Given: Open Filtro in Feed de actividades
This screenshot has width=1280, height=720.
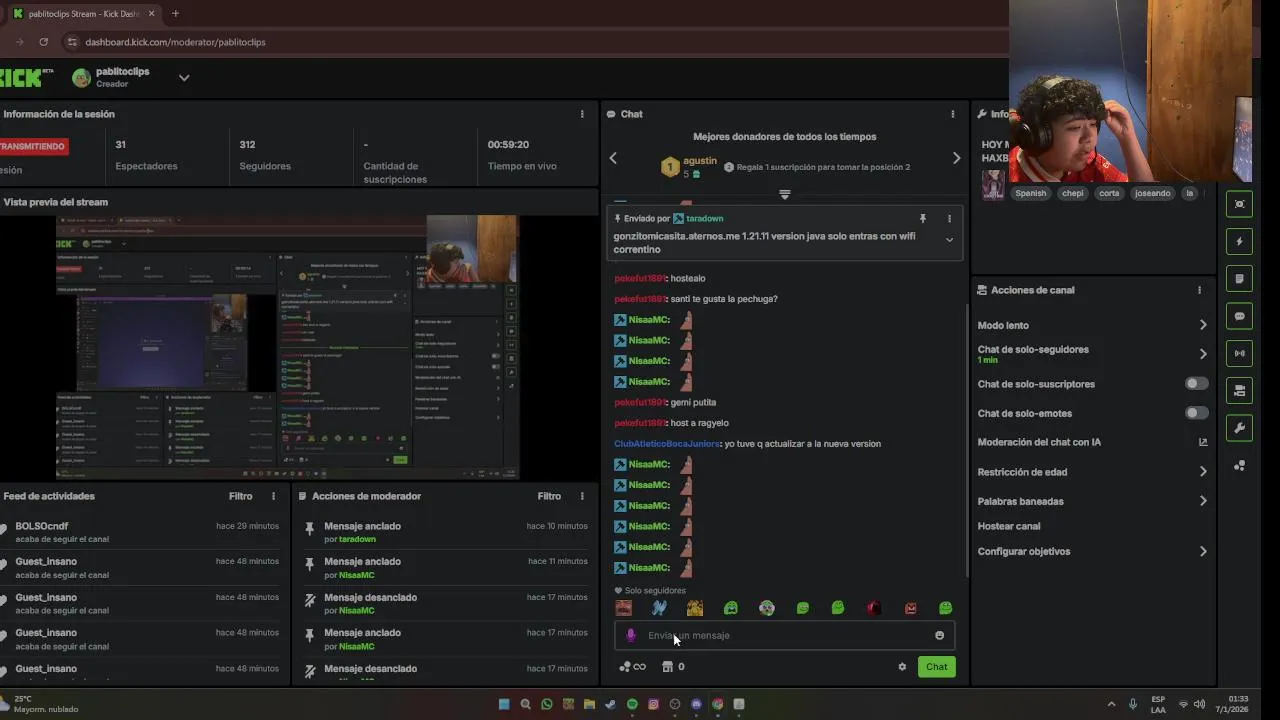Looking at the screenshot, I should click(x=240, y=496).
